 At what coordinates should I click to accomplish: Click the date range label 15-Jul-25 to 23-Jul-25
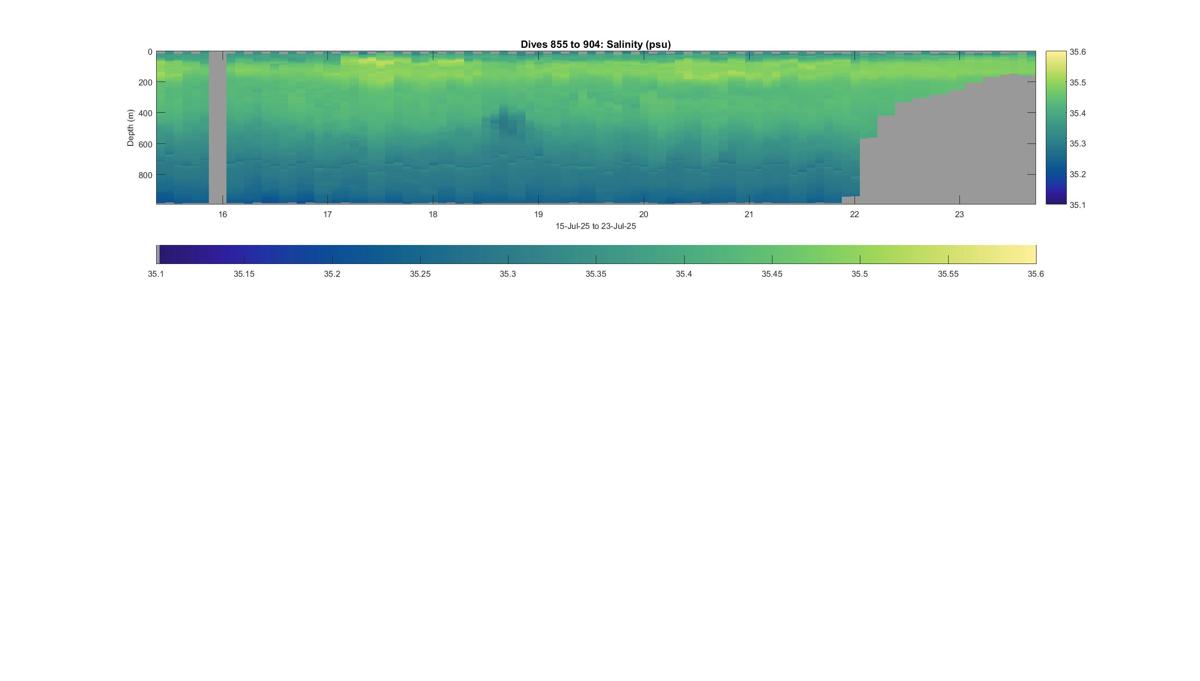click(x=596, y=226)
